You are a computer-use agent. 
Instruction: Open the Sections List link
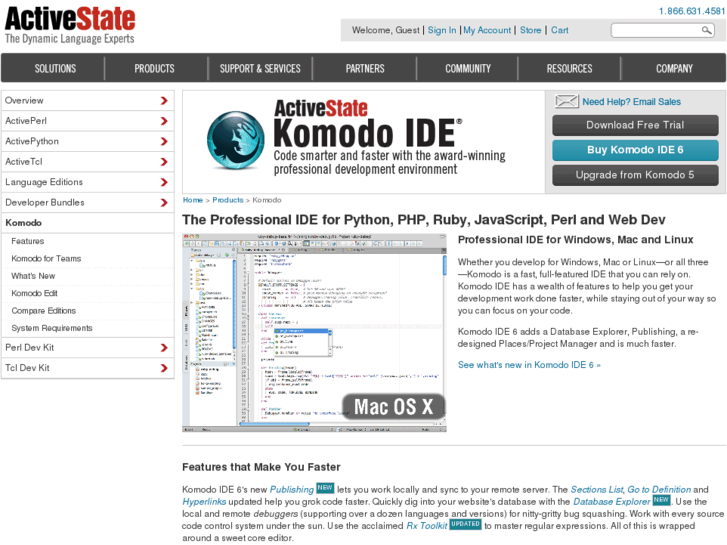[597, 490]
